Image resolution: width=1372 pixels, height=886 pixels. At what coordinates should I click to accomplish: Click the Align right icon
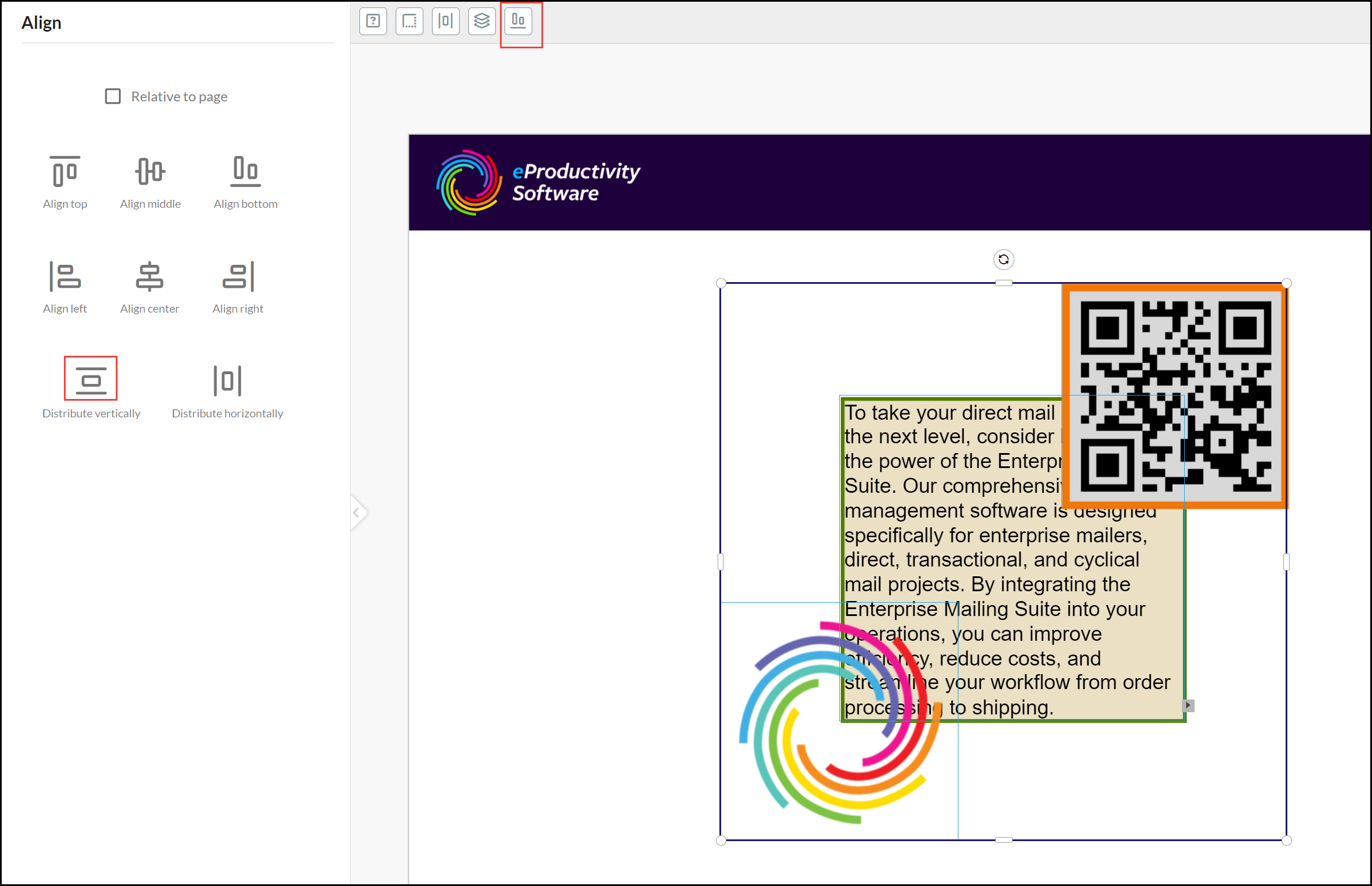click(x=238, y=276)
